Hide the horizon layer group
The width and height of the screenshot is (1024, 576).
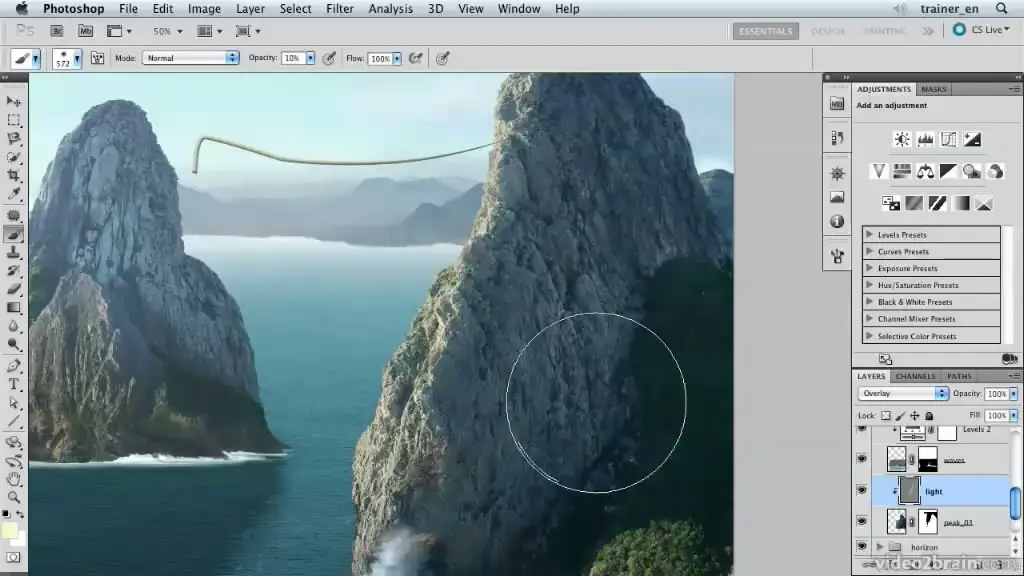(x=862, y=546)
